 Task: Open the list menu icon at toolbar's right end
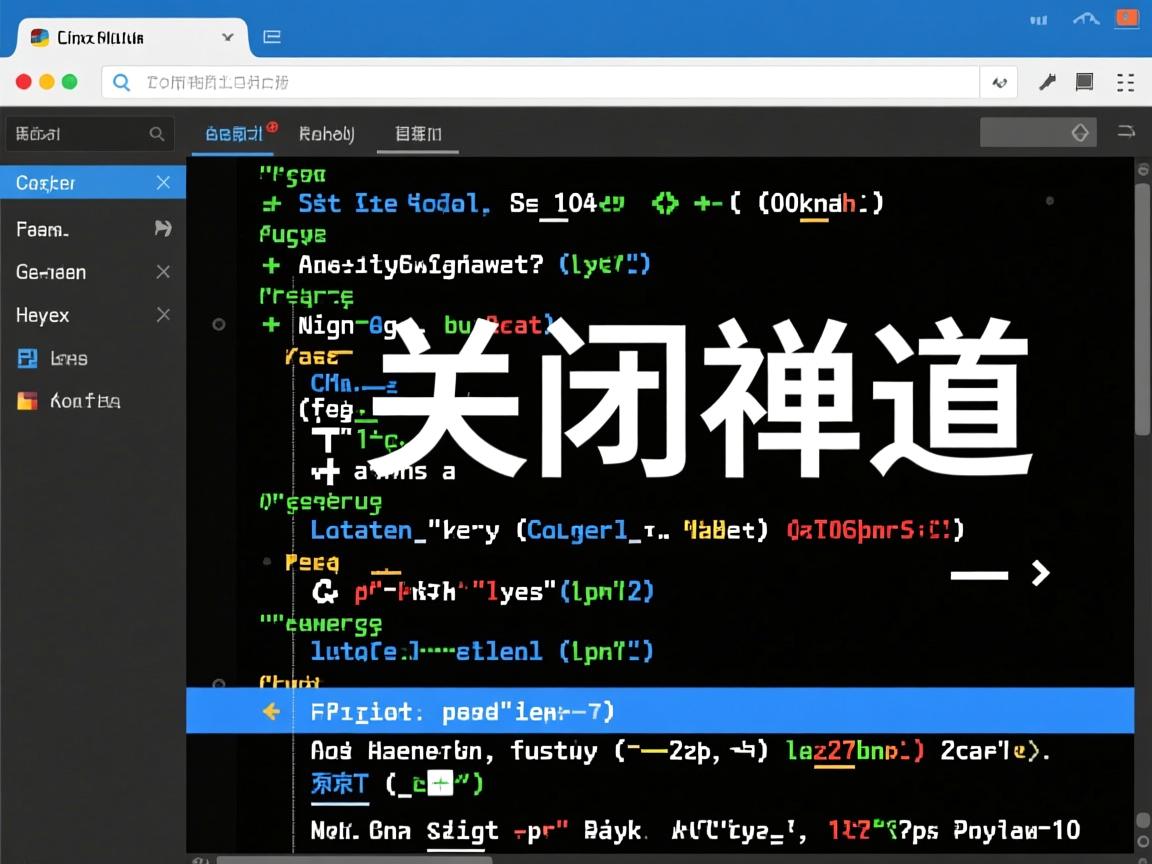(x=1123, y=82)
